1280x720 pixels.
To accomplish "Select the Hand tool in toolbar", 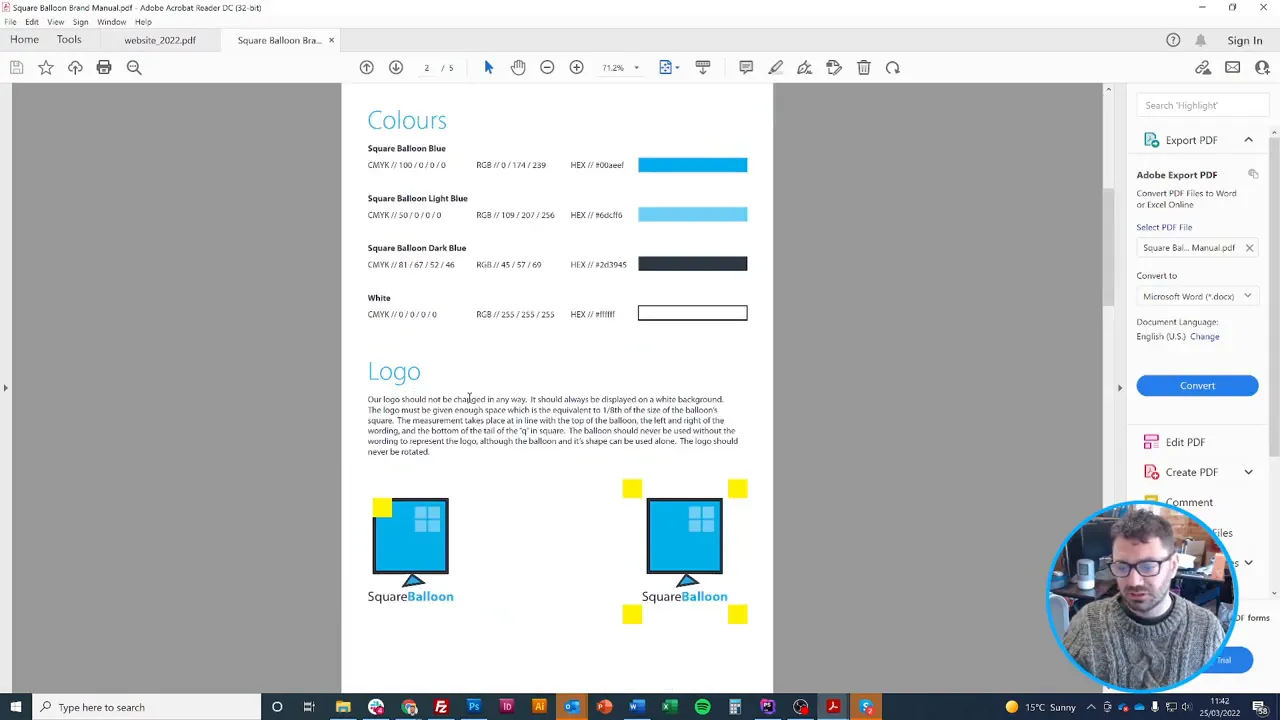I will 518,67.
